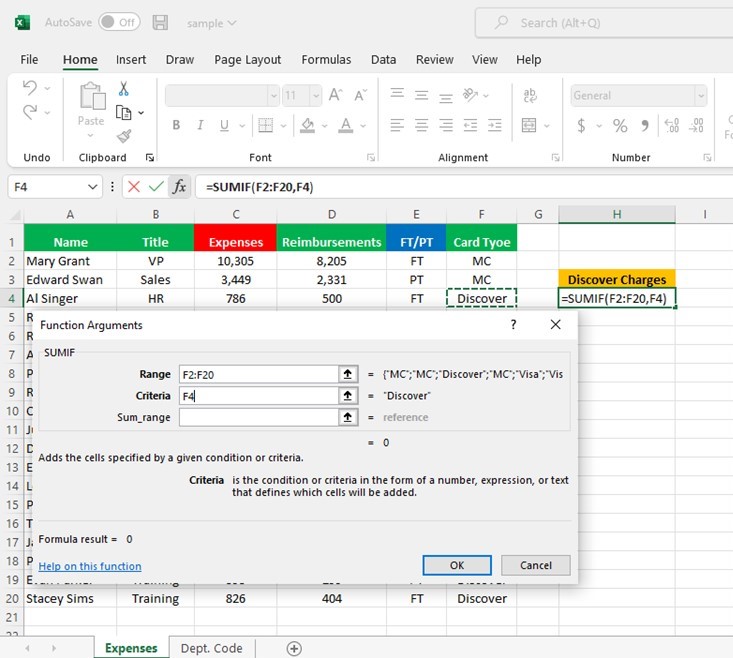Click the Bottom Align icon
This screenshot has height=658, width=733.
pos(446,97)
